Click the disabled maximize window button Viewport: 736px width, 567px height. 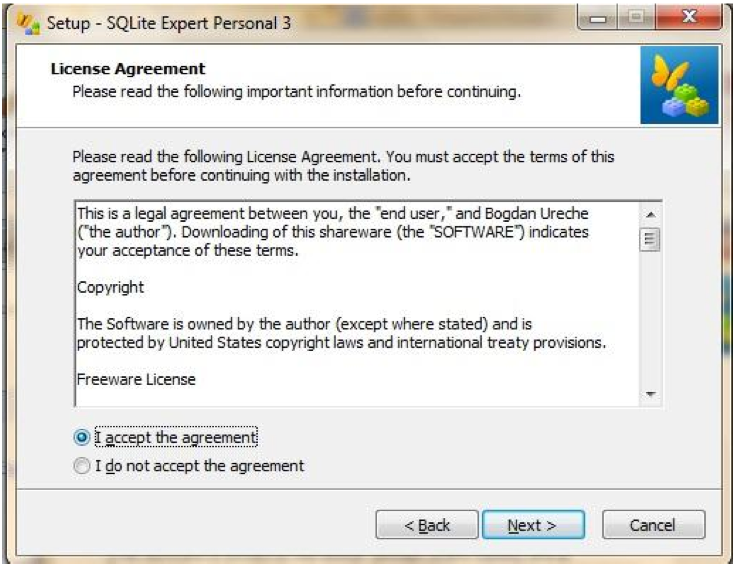point(636,19)
